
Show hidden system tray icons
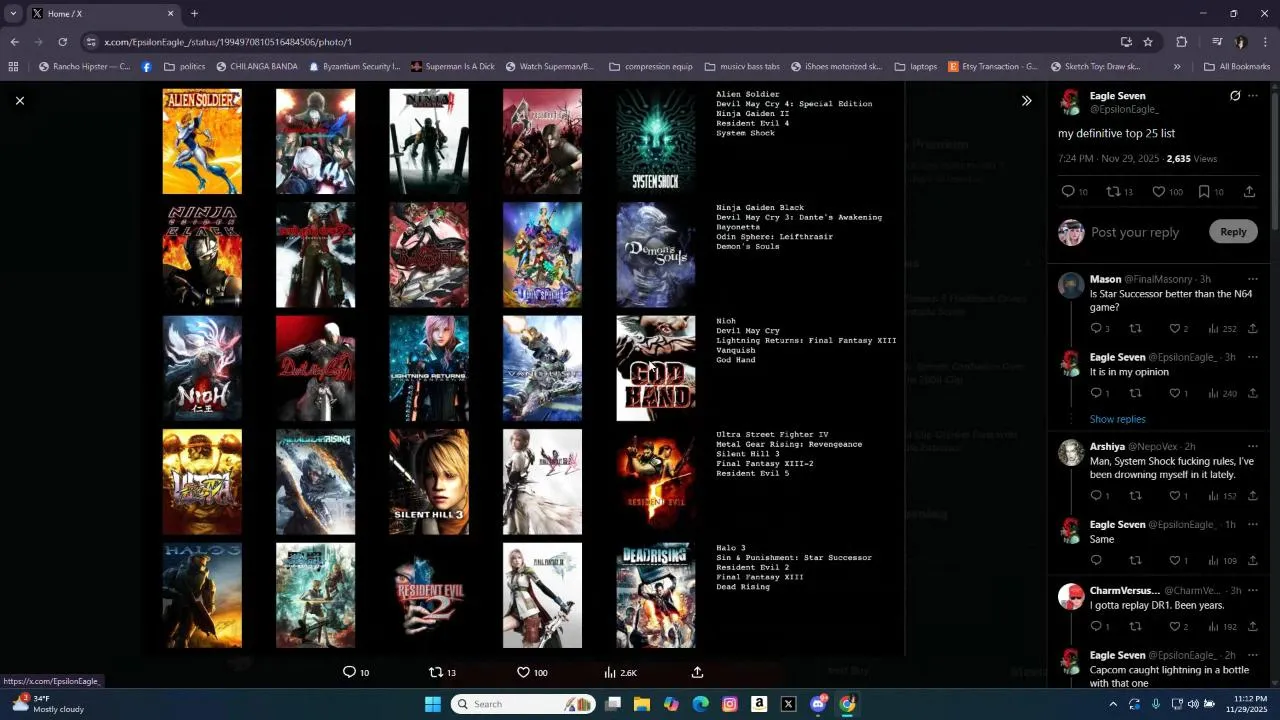[1113, 704]
